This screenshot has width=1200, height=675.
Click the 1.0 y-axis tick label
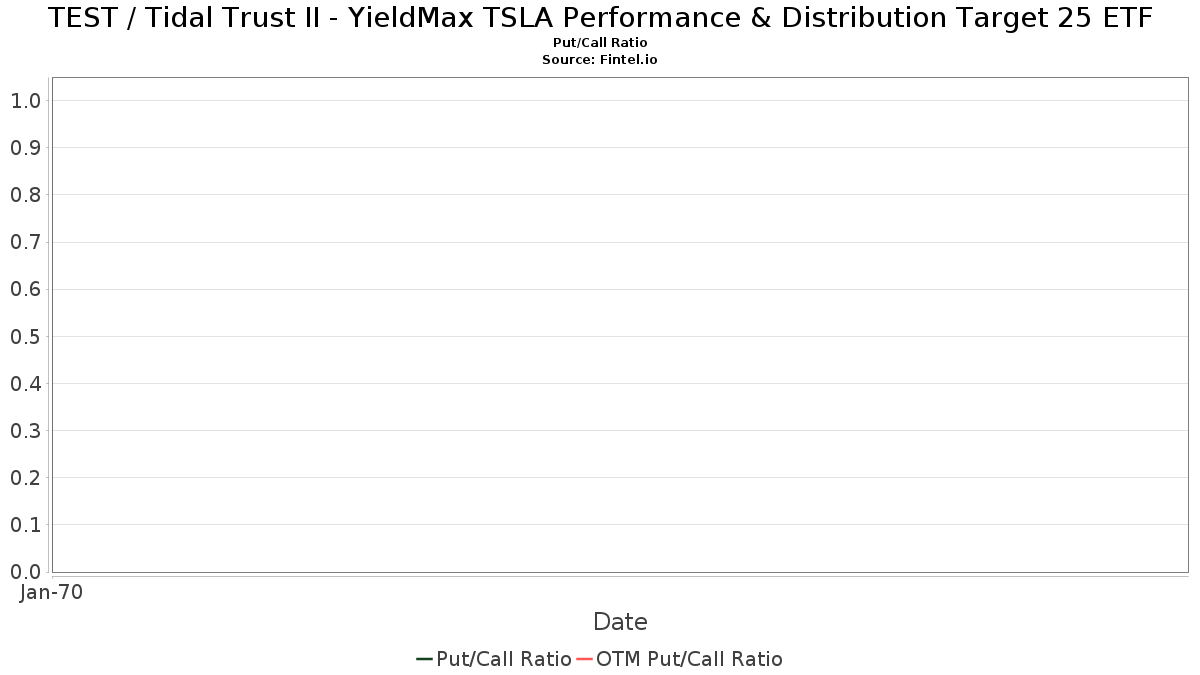[25, 100]
